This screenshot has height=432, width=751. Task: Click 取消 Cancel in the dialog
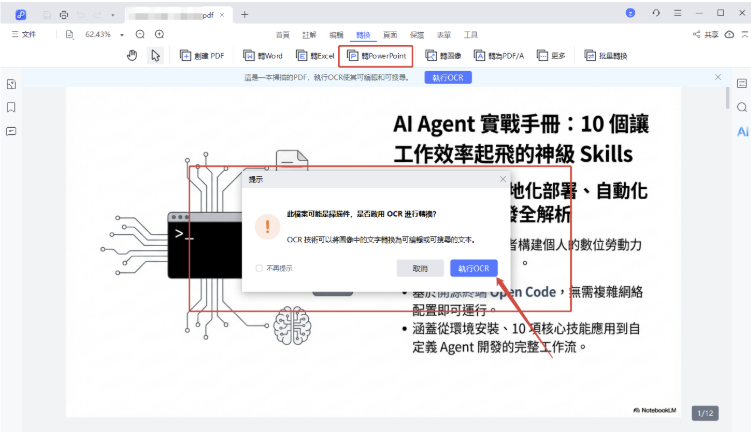[420, 268]
